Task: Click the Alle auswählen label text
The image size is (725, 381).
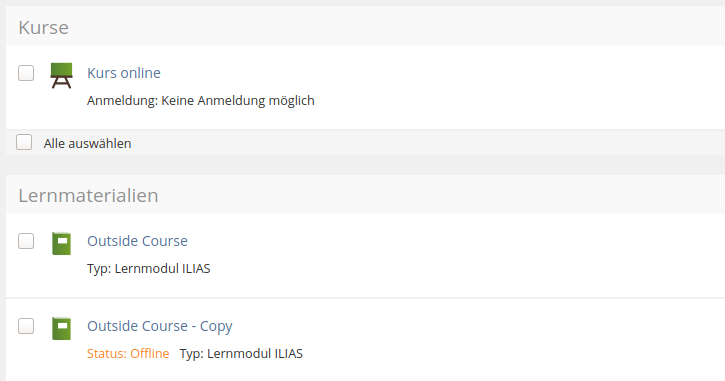Action: (x=87, y=143)
